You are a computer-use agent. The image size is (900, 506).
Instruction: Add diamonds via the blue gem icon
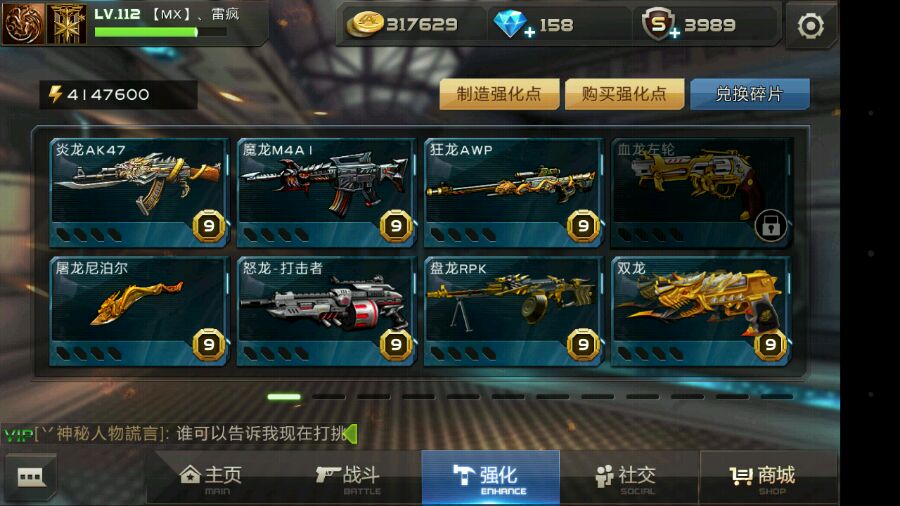tap(513, 25)
